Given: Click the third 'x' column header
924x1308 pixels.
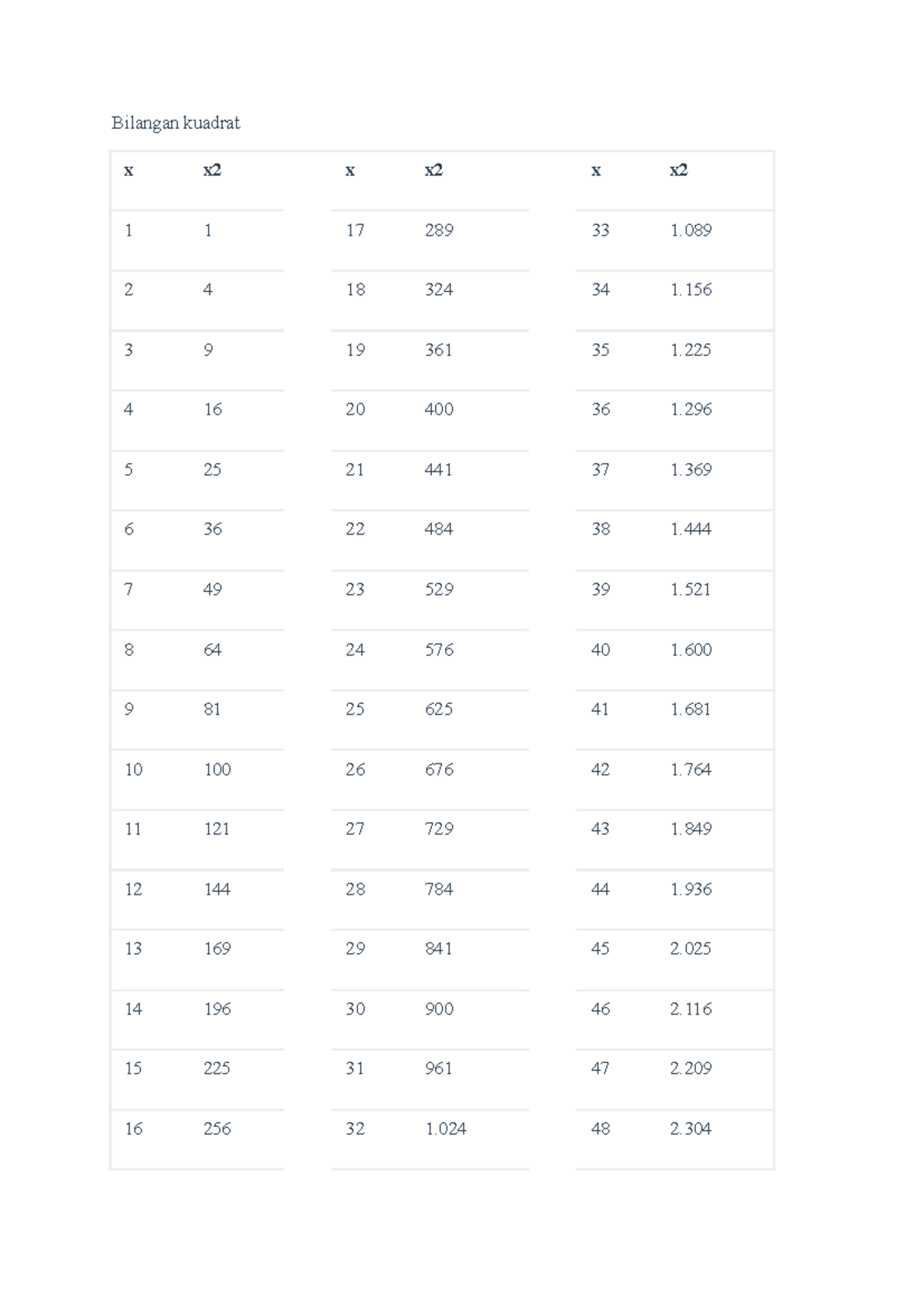Looking at the screenshot, I should click(596, 170).
